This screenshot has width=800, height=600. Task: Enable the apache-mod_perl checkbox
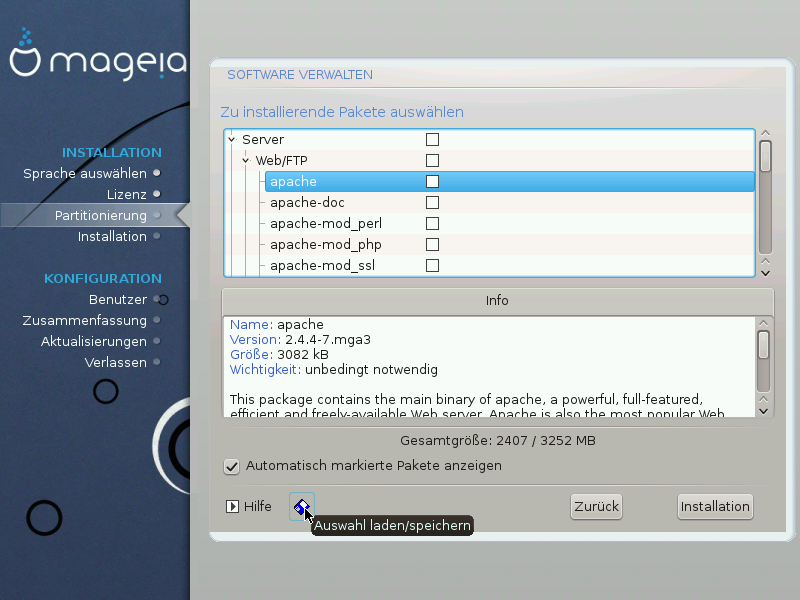point(432,223)
